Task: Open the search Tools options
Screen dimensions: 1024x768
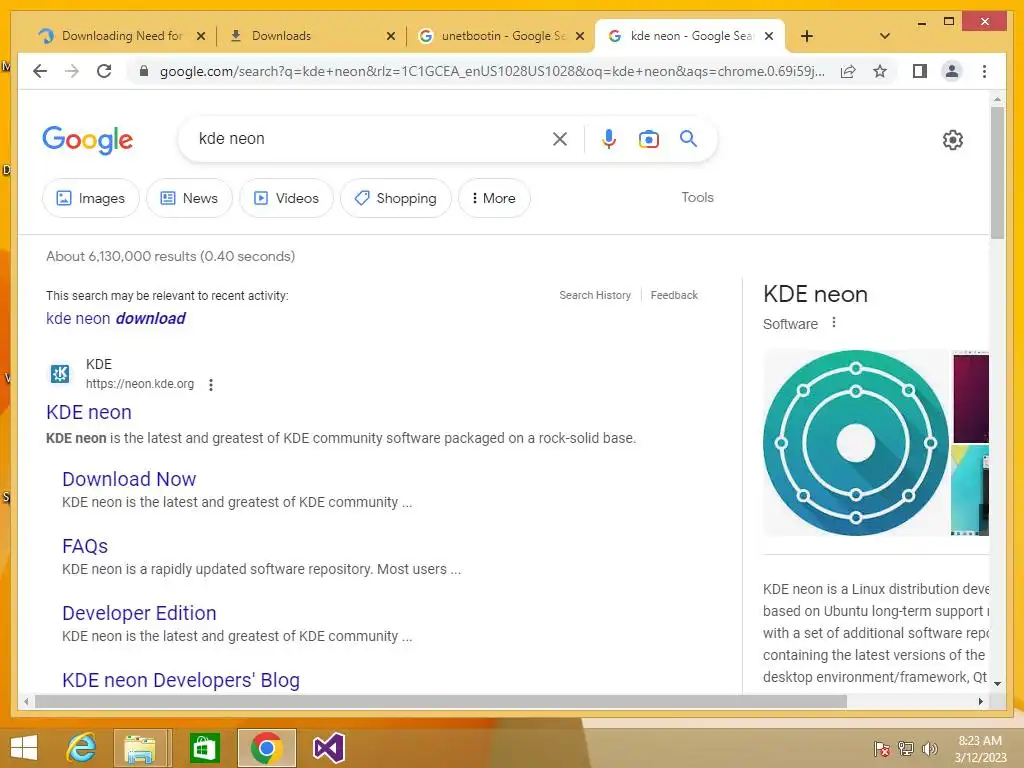Action: click(x=697, y=197)
